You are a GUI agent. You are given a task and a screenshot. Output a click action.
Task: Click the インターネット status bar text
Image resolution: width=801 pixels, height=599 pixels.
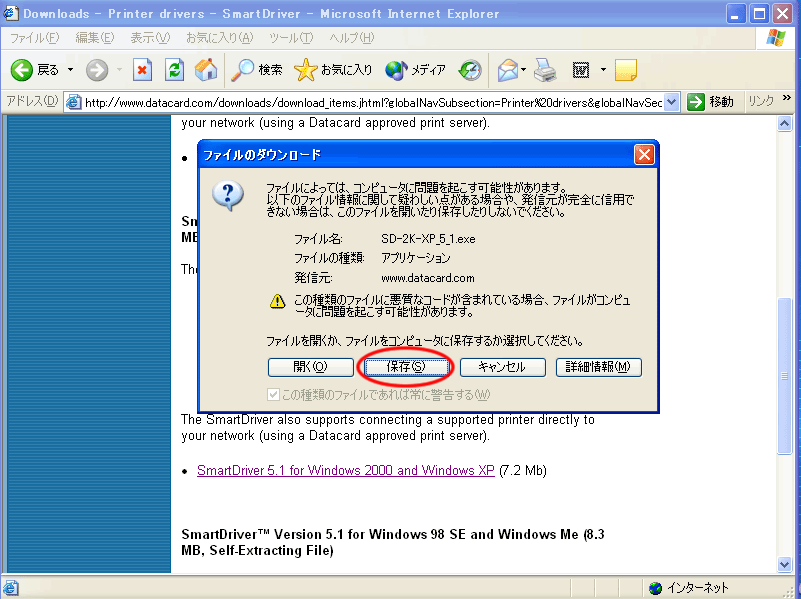click(698, 588)
